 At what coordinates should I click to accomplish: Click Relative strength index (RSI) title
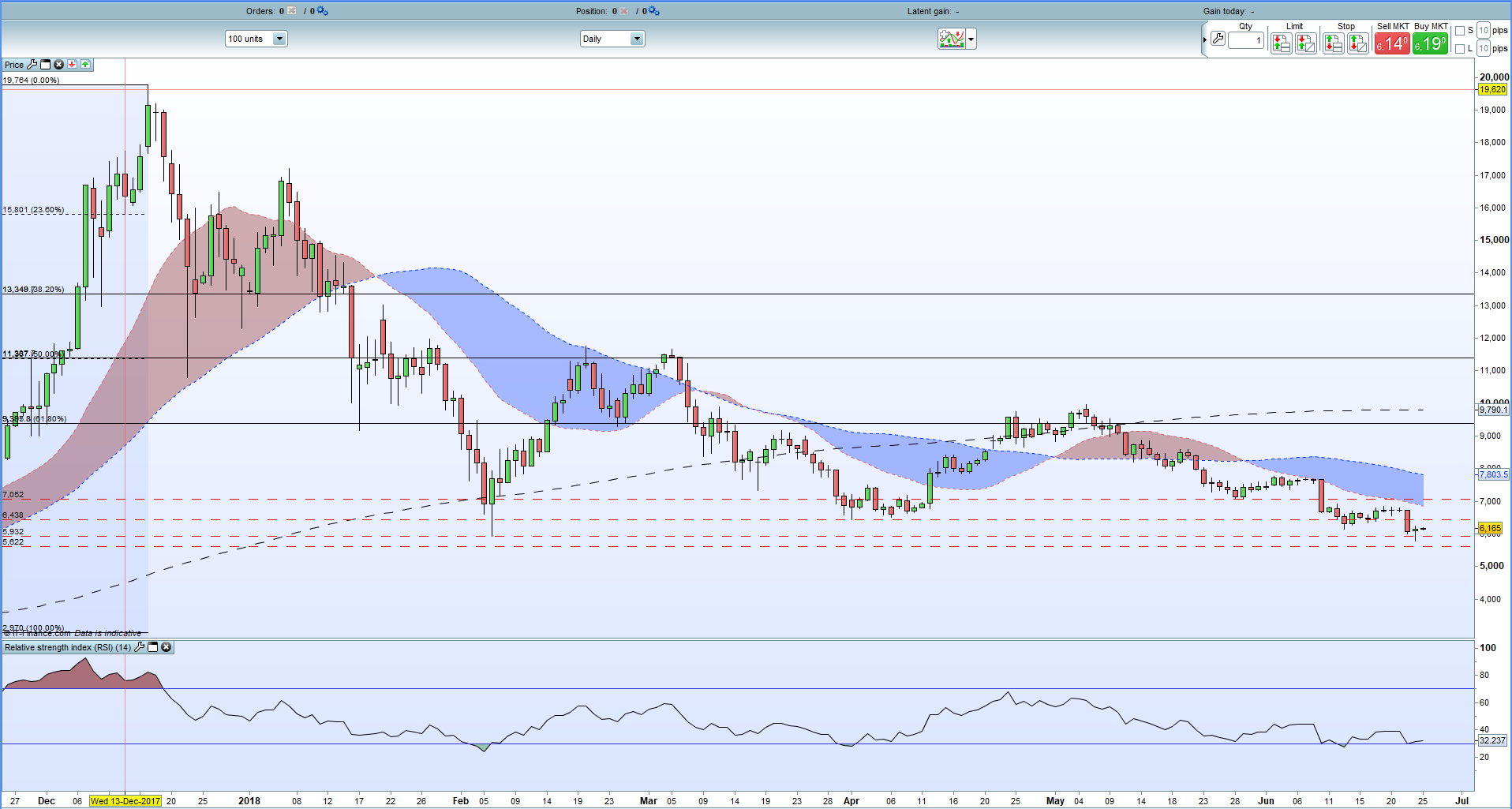[68, 647]
